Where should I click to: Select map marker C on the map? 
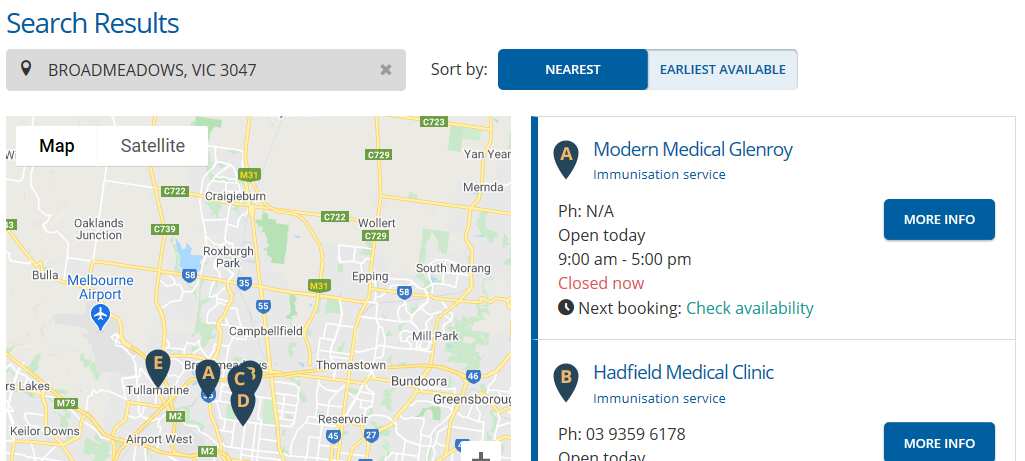(237, 379)
